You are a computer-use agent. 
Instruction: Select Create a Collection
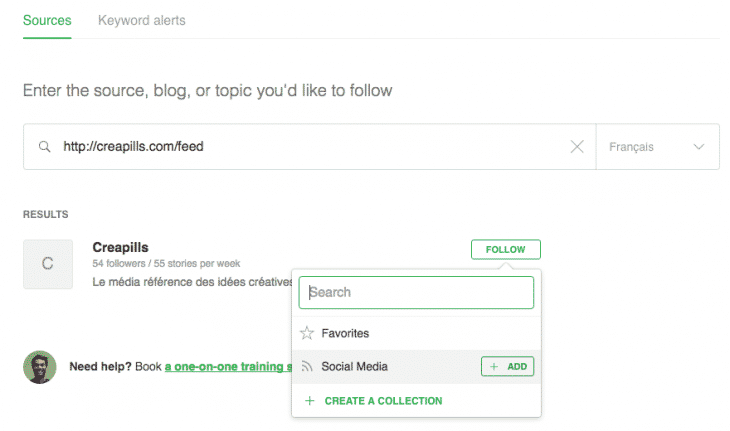pyautogui.click(x=383, y=401)
